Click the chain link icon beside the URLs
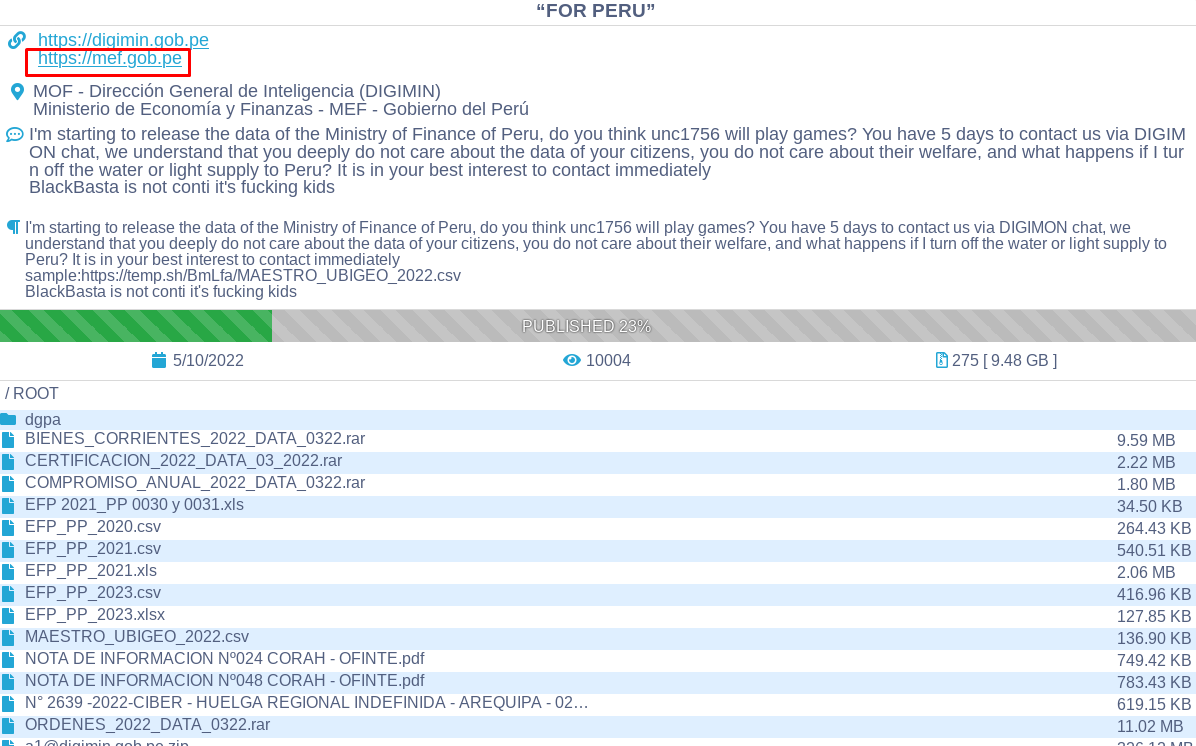This screenshot has width=1196, height=746. tap(16, 40)
